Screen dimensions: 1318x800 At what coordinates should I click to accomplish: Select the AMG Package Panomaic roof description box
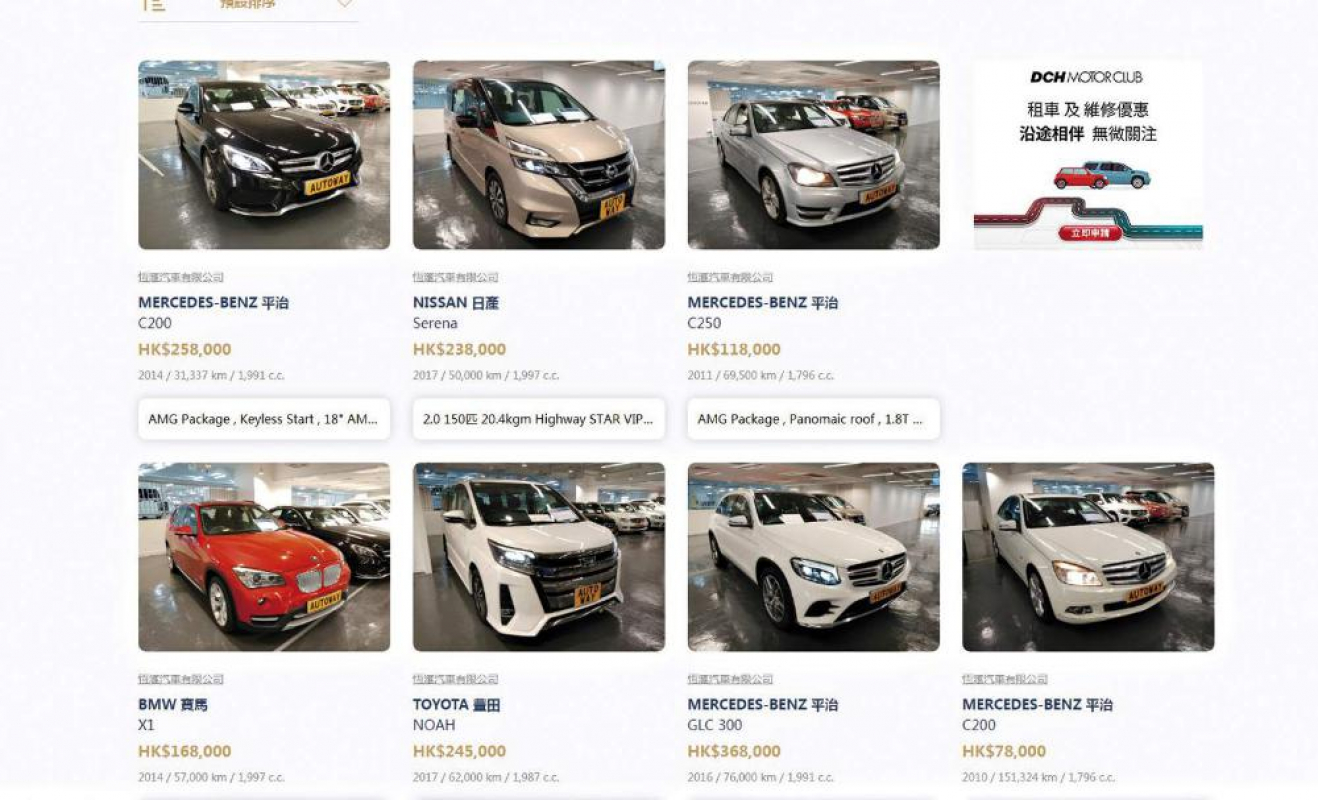click(813, 419)
